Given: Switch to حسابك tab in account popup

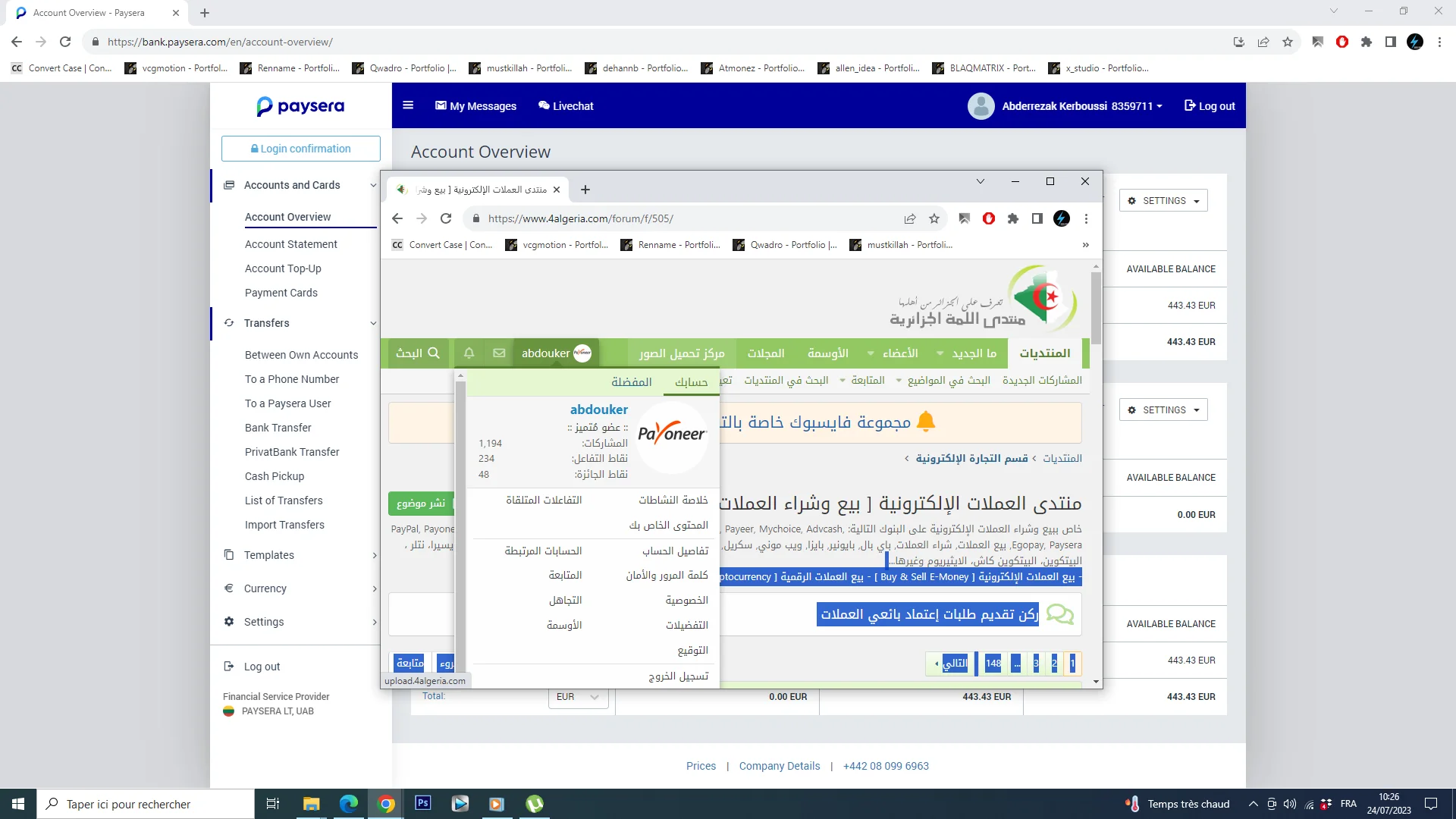Looking at the screenshot, I should tap(691, 382).
